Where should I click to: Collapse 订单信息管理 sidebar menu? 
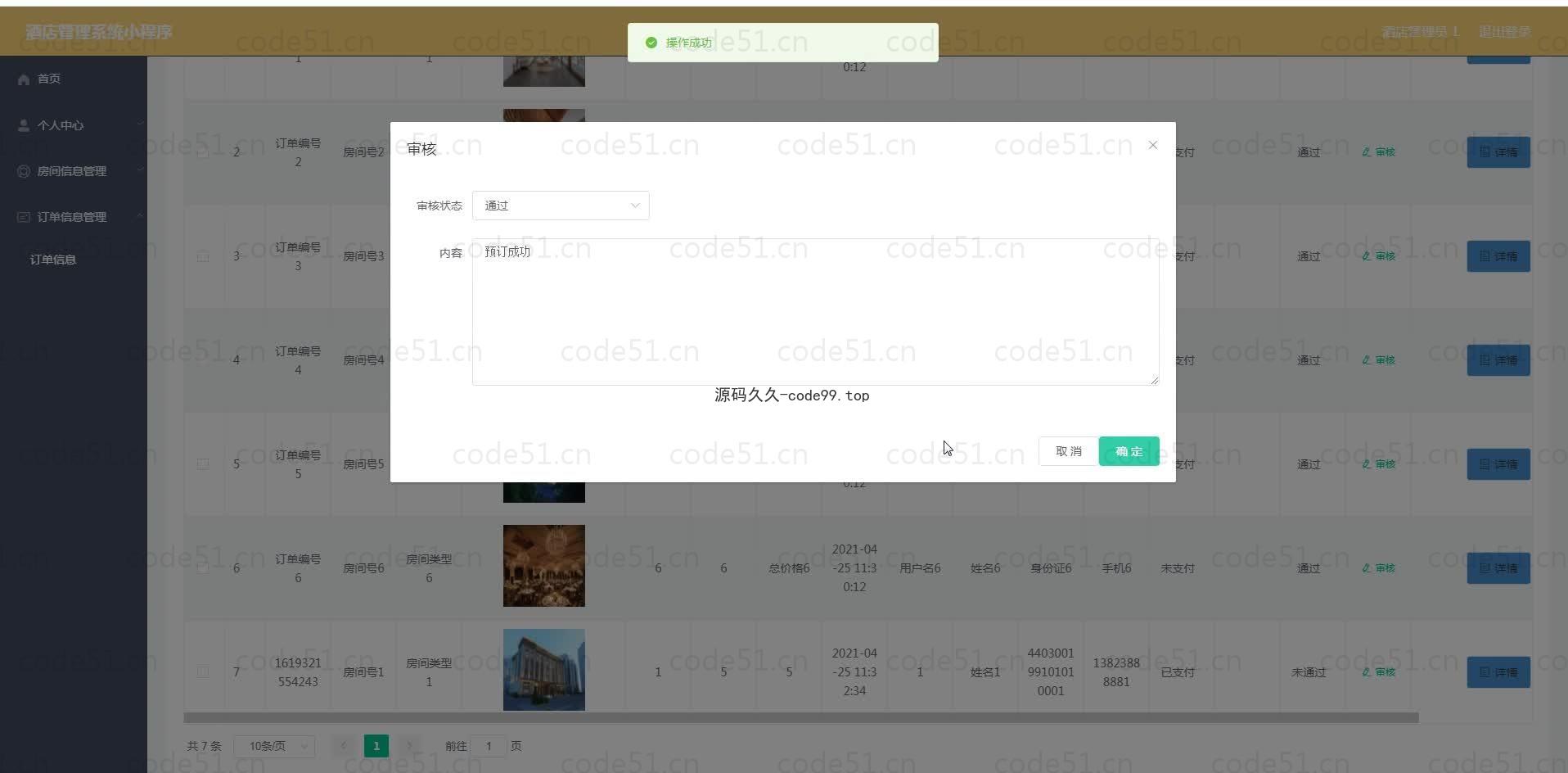(74, 217)
